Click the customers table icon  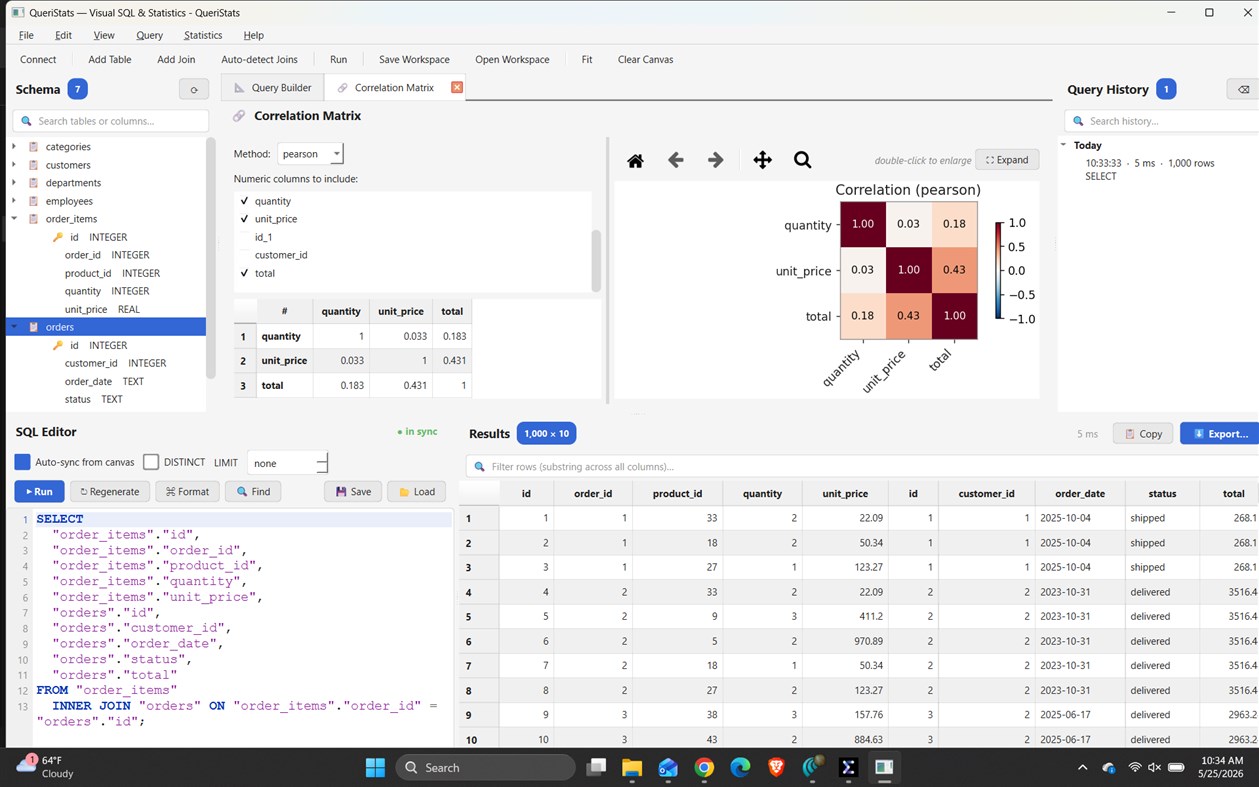[x=34, y=165]
